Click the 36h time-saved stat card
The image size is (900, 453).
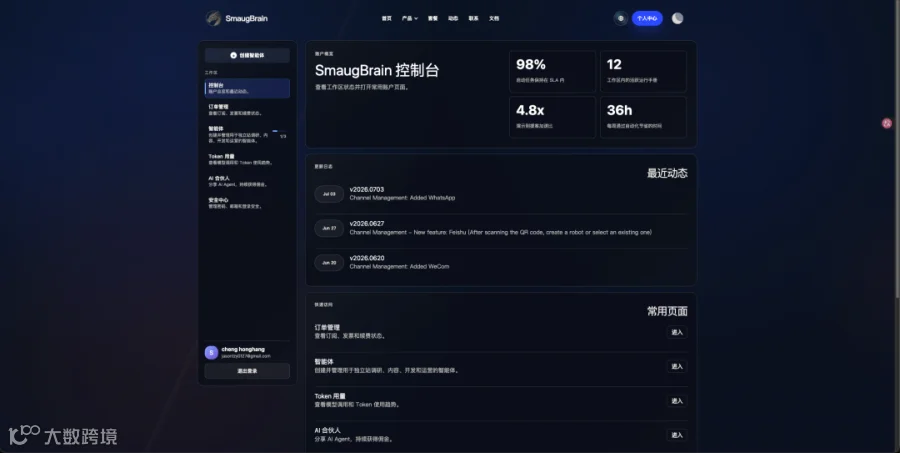[643, 117]
